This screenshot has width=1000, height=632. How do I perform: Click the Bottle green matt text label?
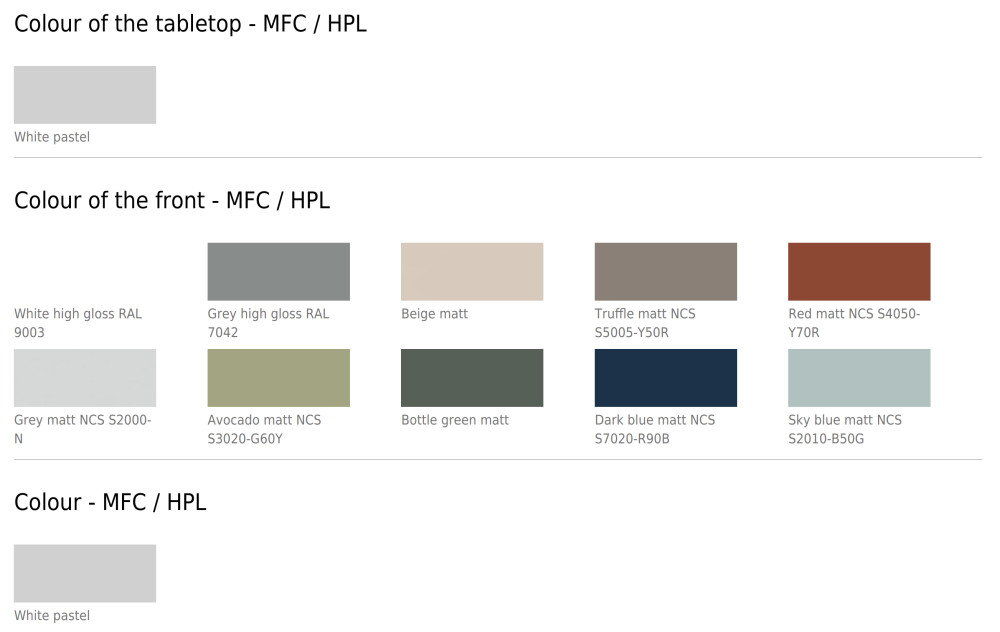(455, 420)
